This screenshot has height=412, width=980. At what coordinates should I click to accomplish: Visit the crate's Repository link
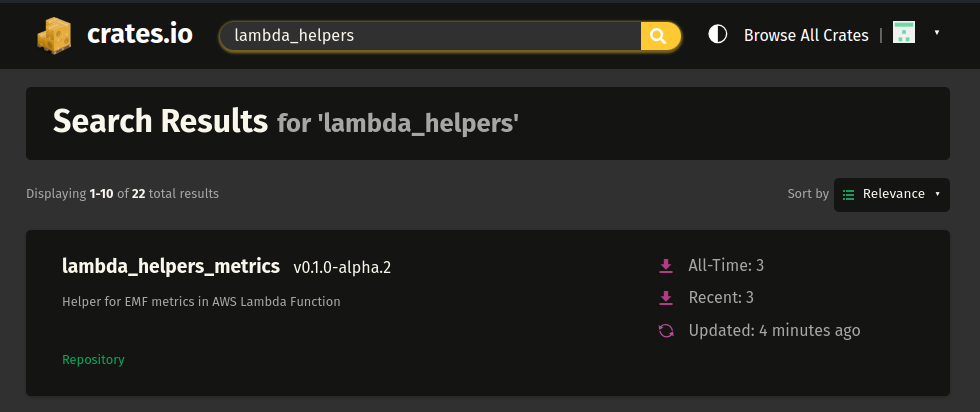(93, 359)
